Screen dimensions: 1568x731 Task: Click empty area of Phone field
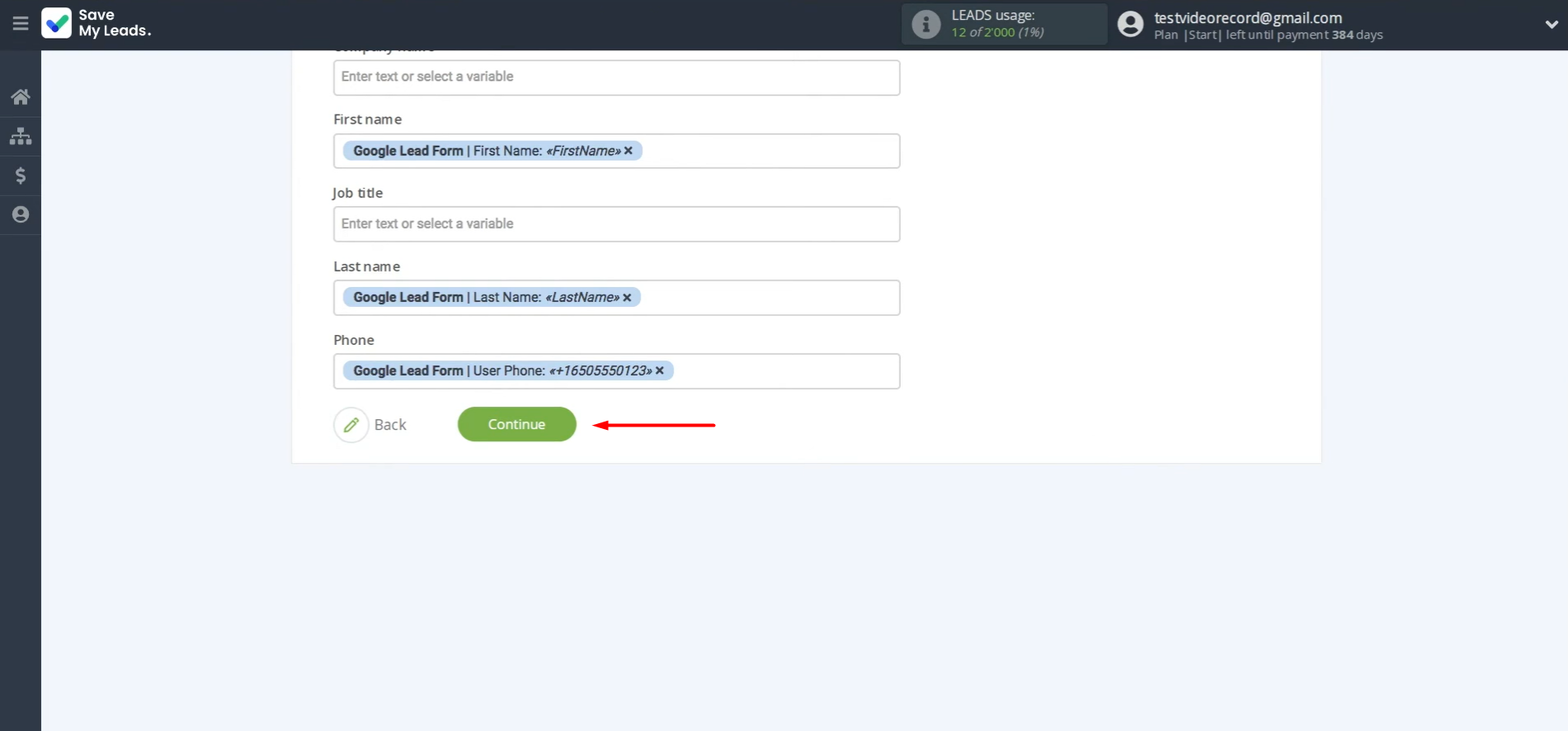coord(784,371)
